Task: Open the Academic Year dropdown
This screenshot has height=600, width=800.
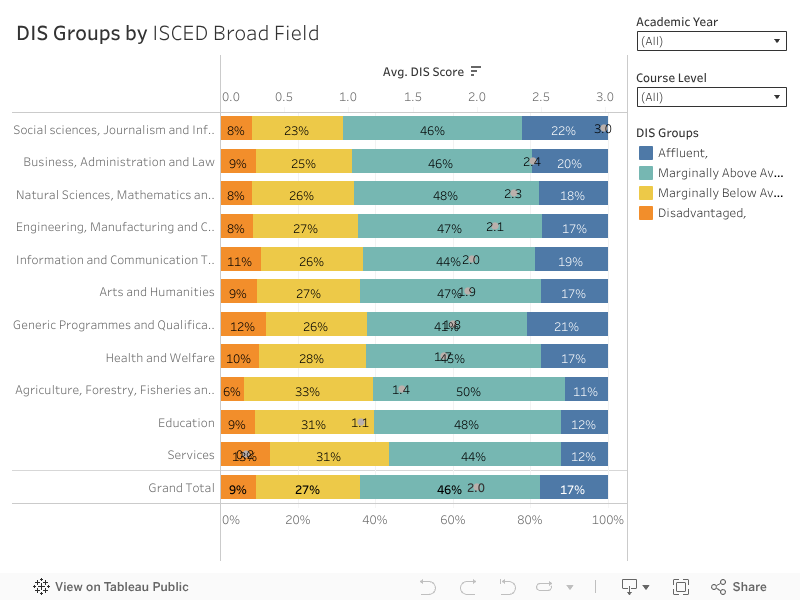Action: 711,41
